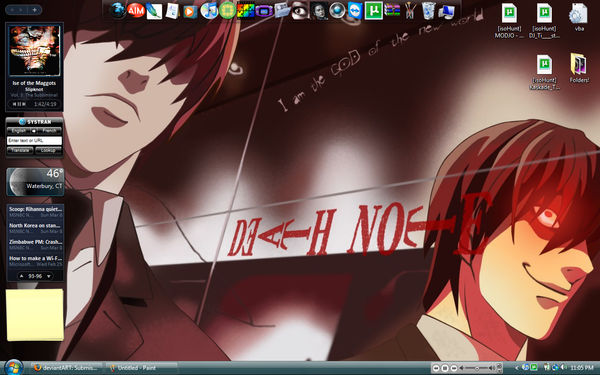Screen dimensions: 600x375
Task: Open the eye icon in dock
Action: pyautogui.click(x=300, y=11)
